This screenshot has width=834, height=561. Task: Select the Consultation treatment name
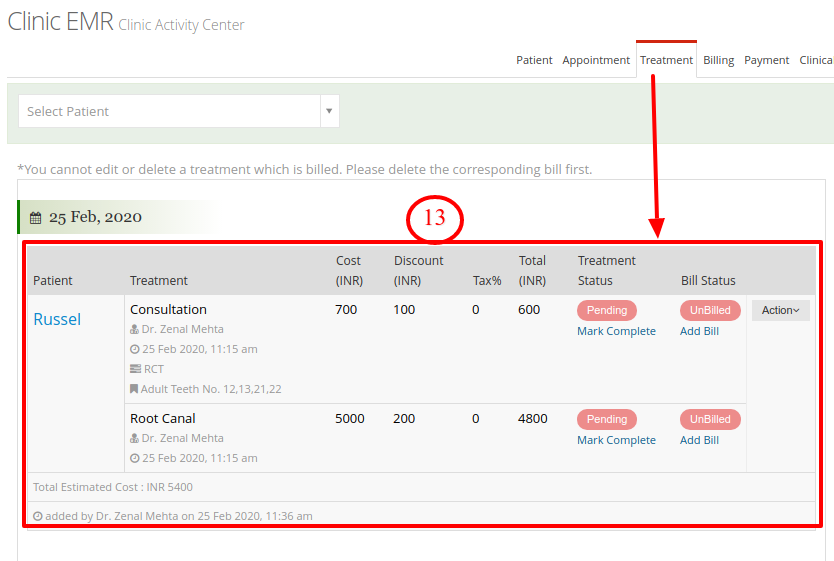point(168,309)
